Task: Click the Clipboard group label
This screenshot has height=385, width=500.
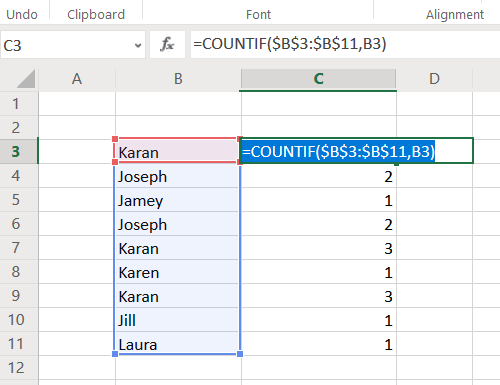Action: click(96, 15)
